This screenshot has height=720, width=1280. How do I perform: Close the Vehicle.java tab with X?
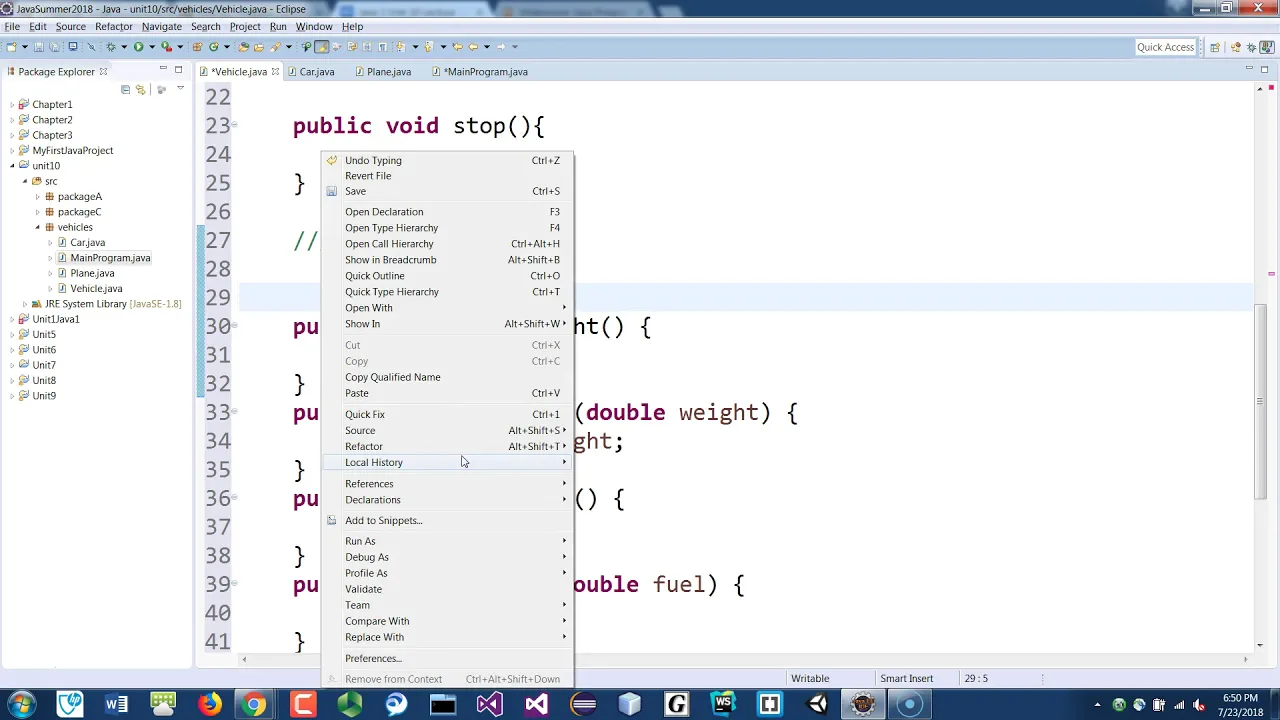pyautogui.click(x=275, y=72)
